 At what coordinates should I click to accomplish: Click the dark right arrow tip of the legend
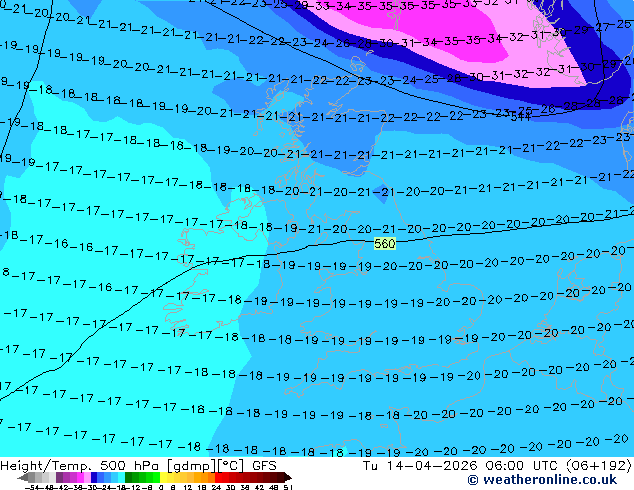tap(288, 478)
